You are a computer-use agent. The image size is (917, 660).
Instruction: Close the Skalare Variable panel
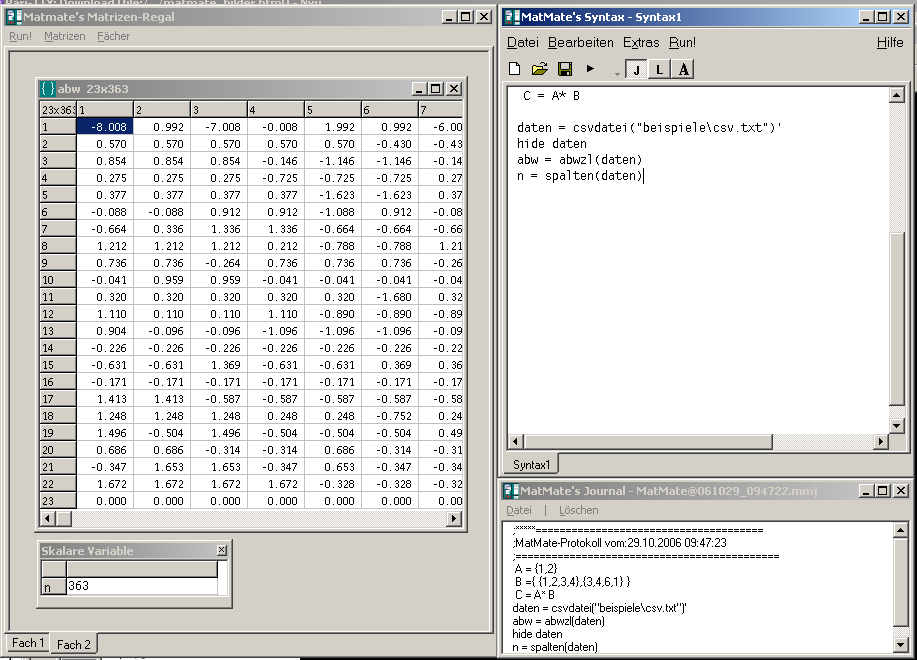pyautogui.click(x=221, y=551)
